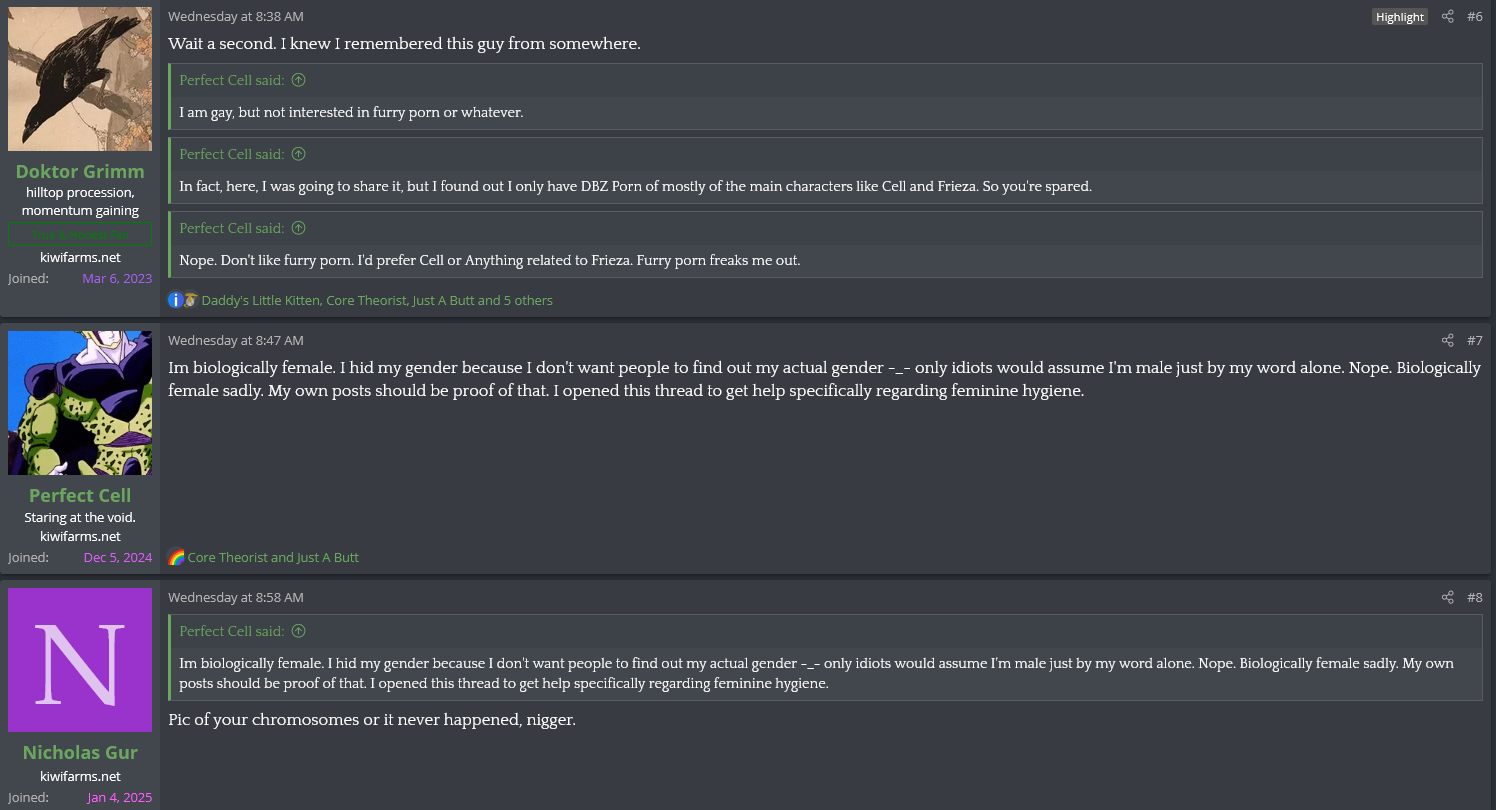The height and width of the screenshot is (810, 1496).
Task: Click the purple "N" avatar
Action: 80,660
